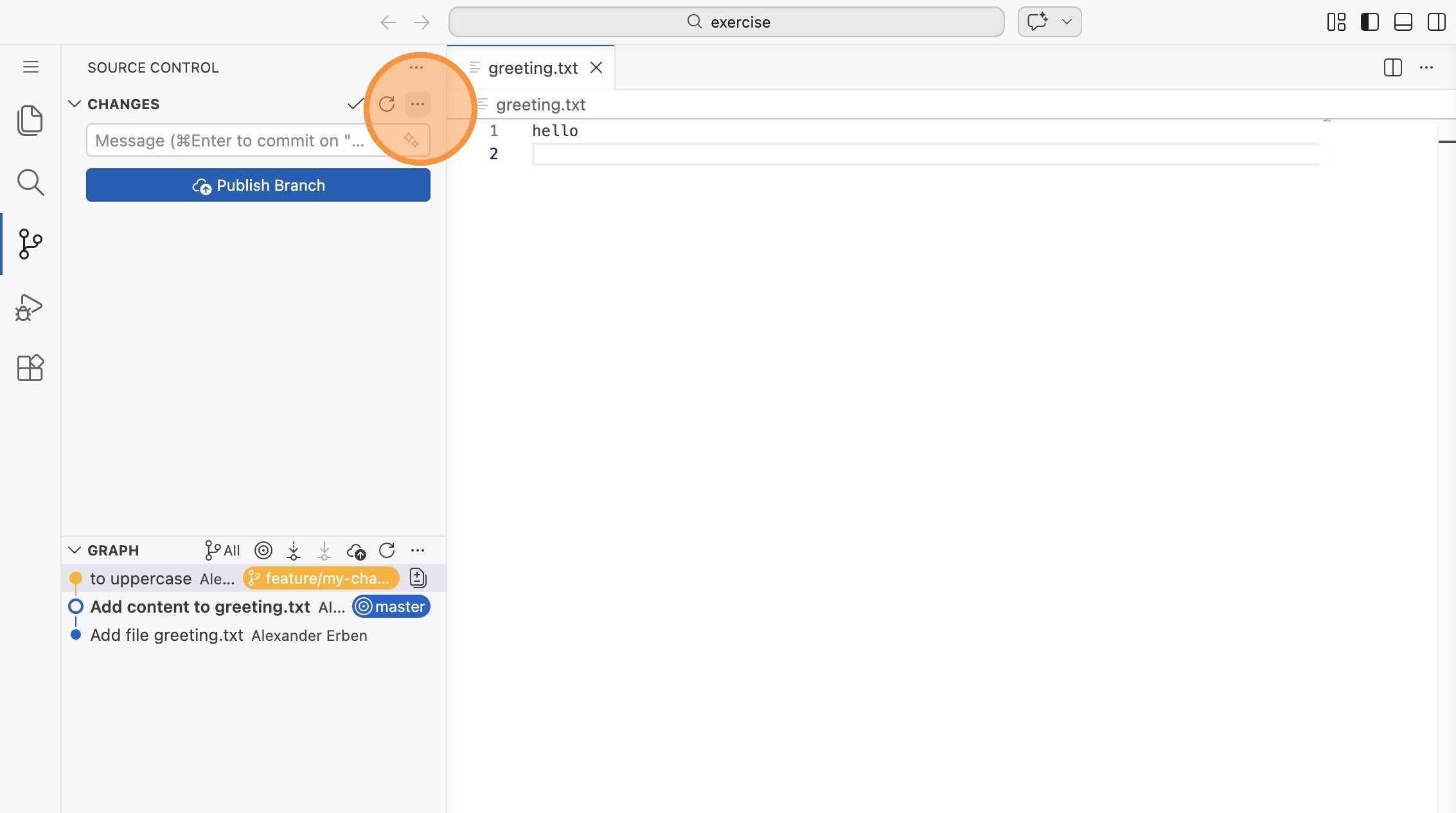1456x813 pixels.
Task: Open the Search view in the activity bar
Action: [30, 182]
